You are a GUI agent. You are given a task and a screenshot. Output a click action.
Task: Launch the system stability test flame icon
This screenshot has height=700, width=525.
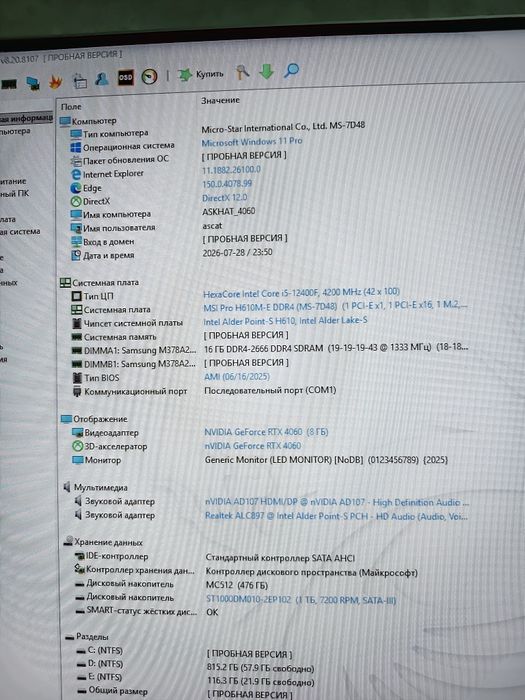pos(55,82)
